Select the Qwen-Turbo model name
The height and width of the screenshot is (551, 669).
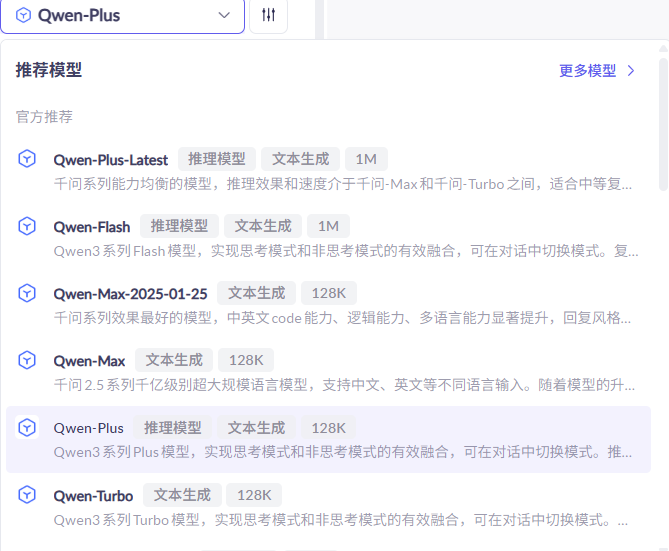click(x=93, y=496)
